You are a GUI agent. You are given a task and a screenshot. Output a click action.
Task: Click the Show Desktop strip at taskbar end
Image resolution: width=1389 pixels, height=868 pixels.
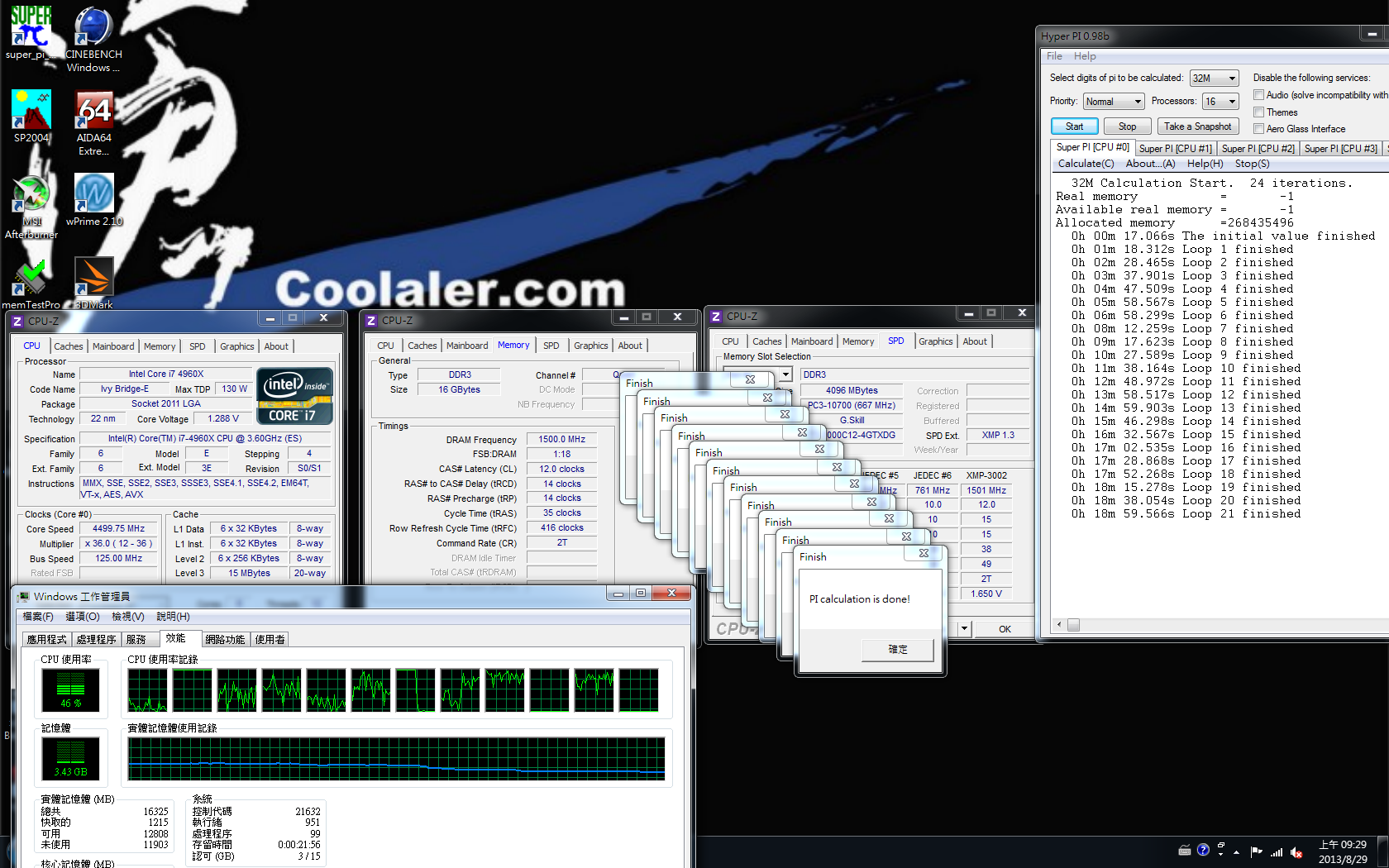[x=1384, y=851]
